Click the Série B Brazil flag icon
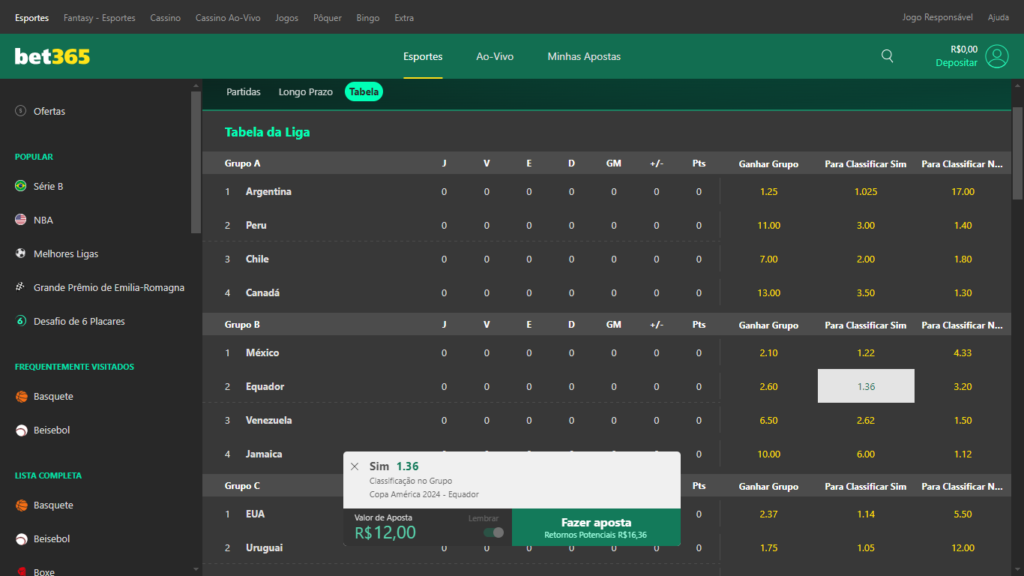Image resolution: width=1024 pixels, height=576 pixels. [21, 186]
